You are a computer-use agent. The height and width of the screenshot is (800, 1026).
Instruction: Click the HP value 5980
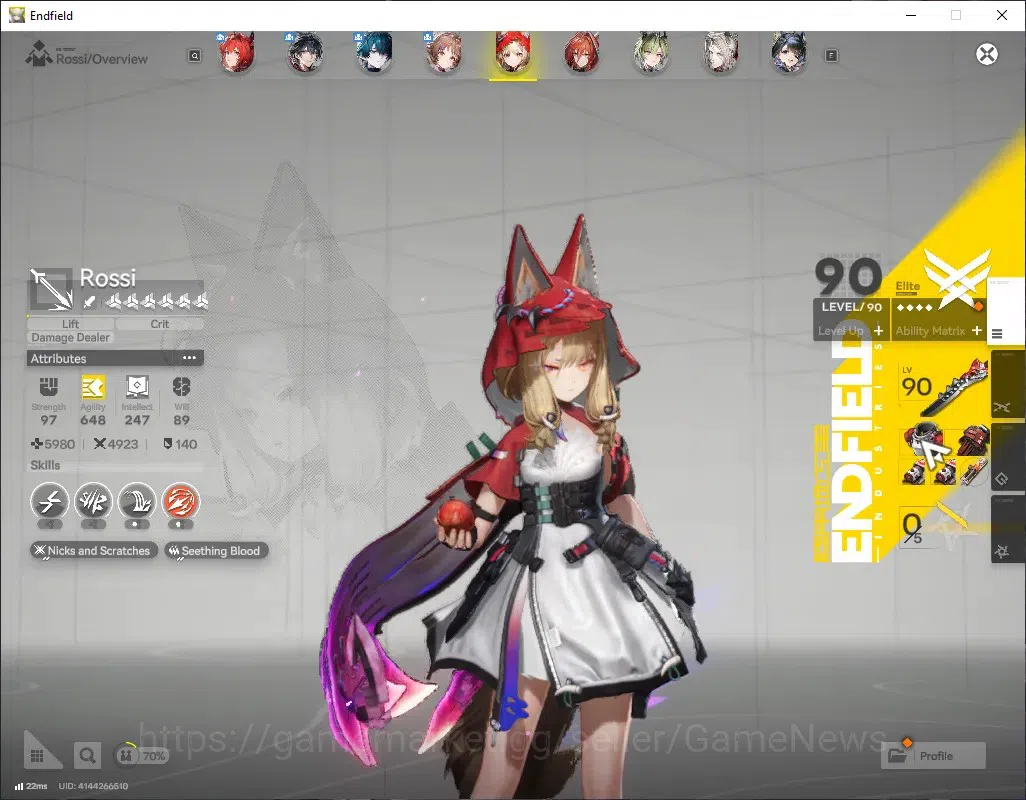pyautogui.click(x=59, y=444)
